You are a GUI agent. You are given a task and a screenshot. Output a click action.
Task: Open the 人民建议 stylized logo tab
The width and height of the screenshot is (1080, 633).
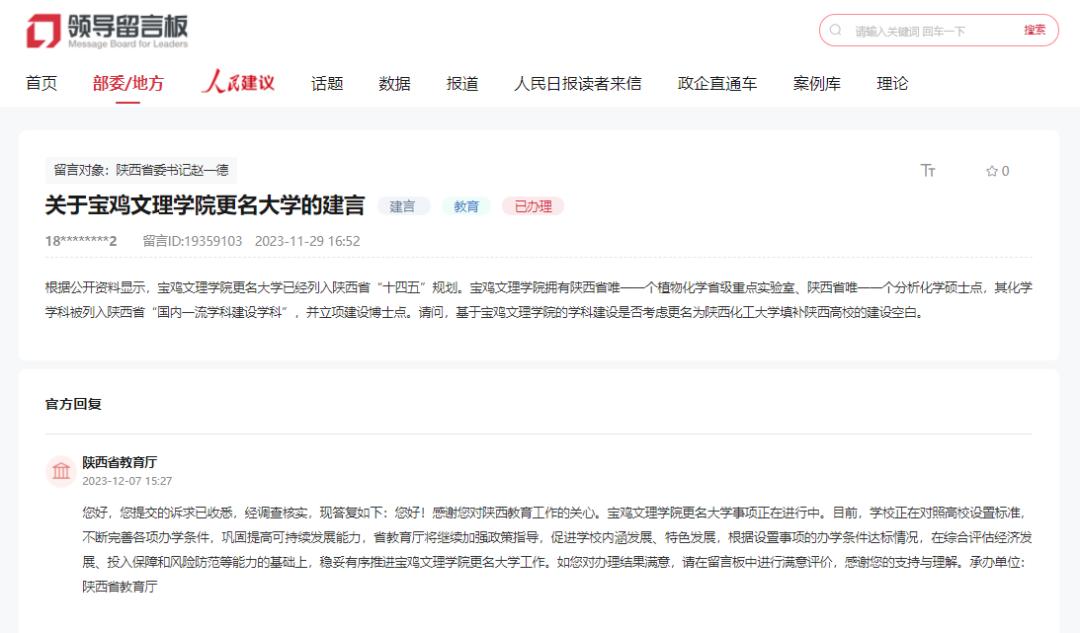[238, 83]
